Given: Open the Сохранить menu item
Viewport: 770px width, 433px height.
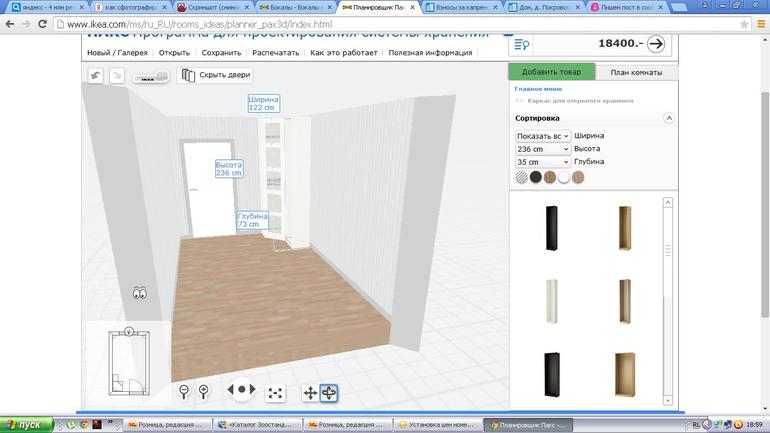Looking at the screenshot, I should (220, 52).
